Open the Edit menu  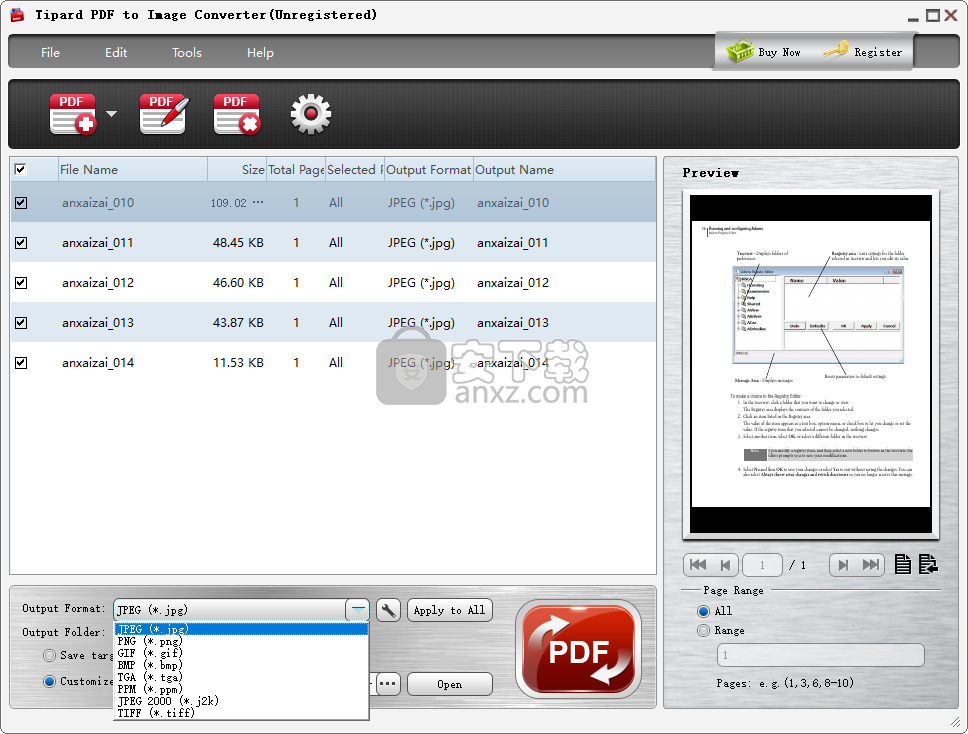(x=116, y=52)
